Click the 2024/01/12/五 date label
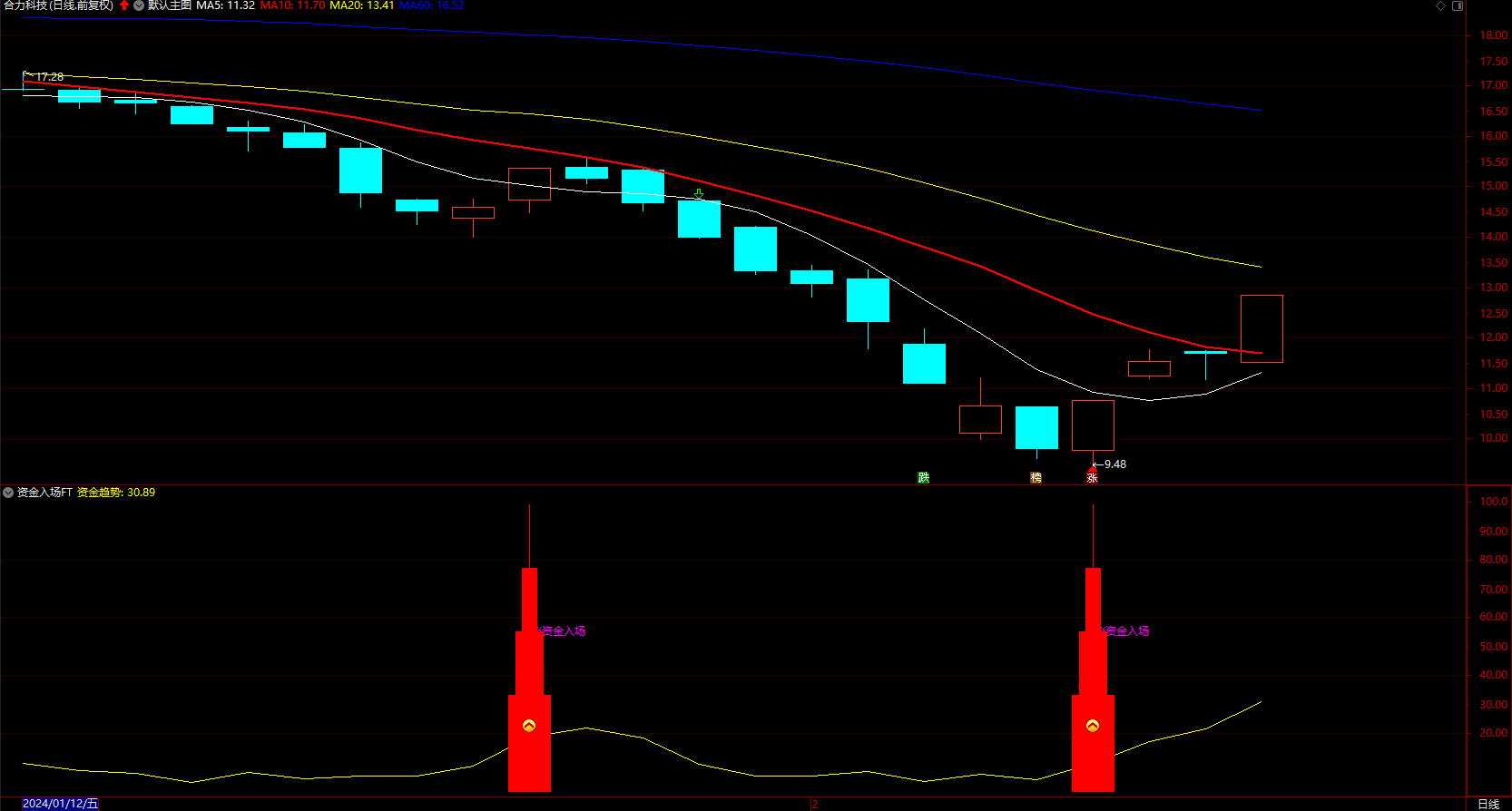The width and height of the screenshot is (1512, 811). [60, 804]
